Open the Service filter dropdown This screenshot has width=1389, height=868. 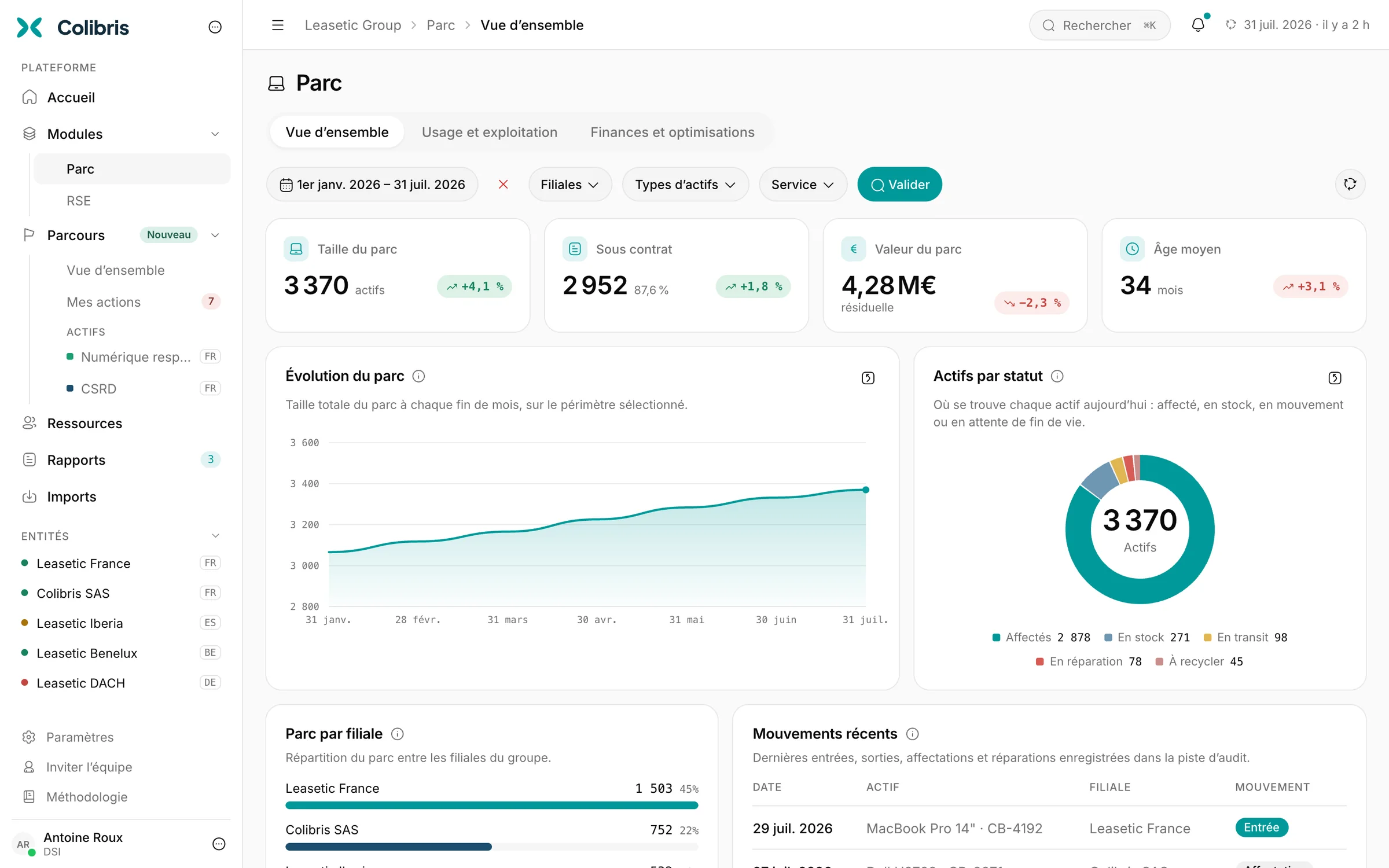click(x=803, y=185)
